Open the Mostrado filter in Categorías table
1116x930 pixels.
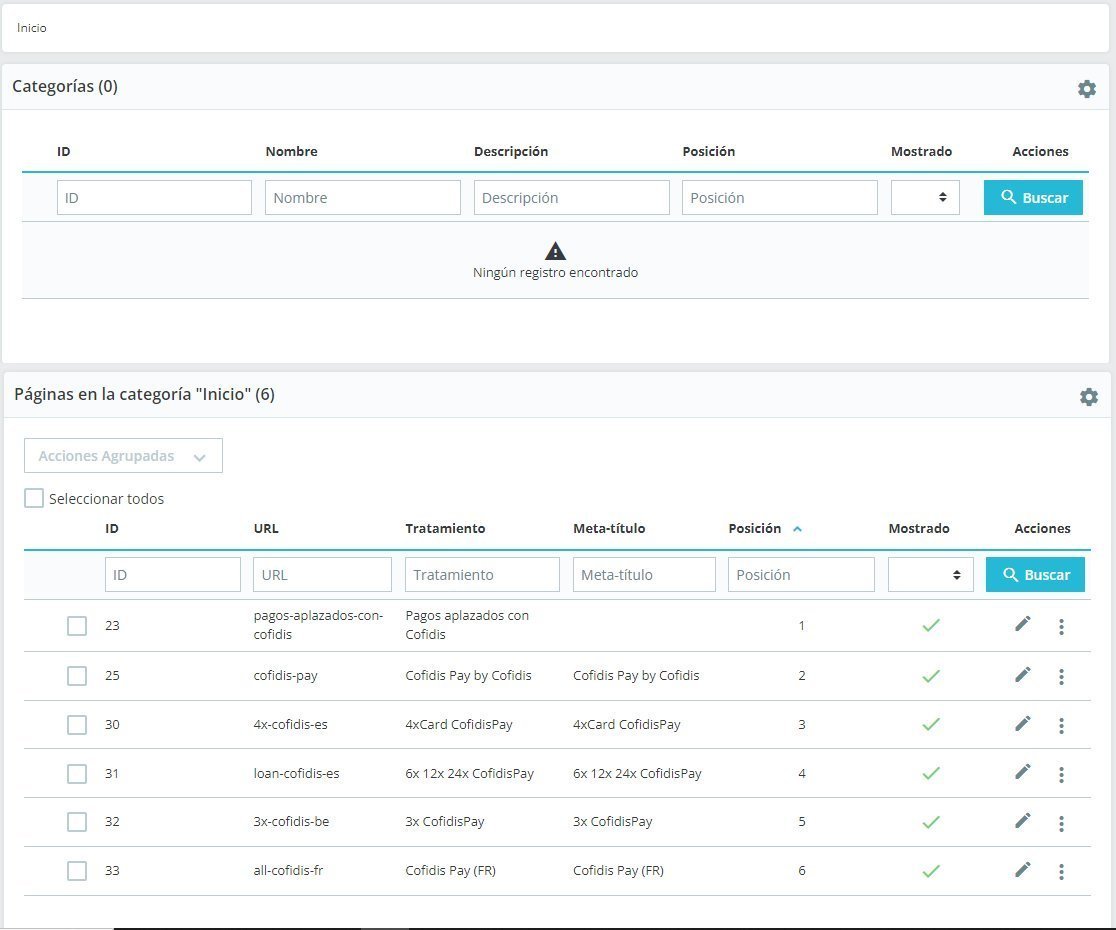pyautogui.click(x=925, y=198)
